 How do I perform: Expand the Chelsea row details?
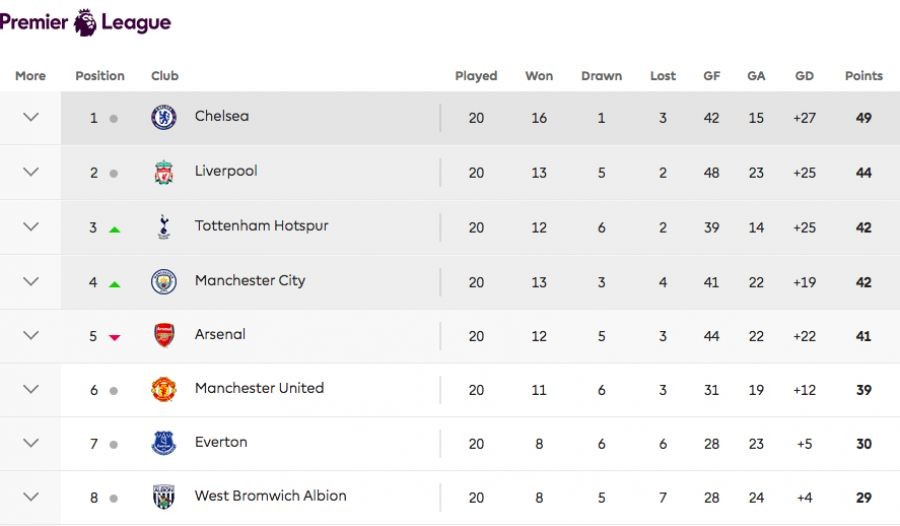(31, 117)
